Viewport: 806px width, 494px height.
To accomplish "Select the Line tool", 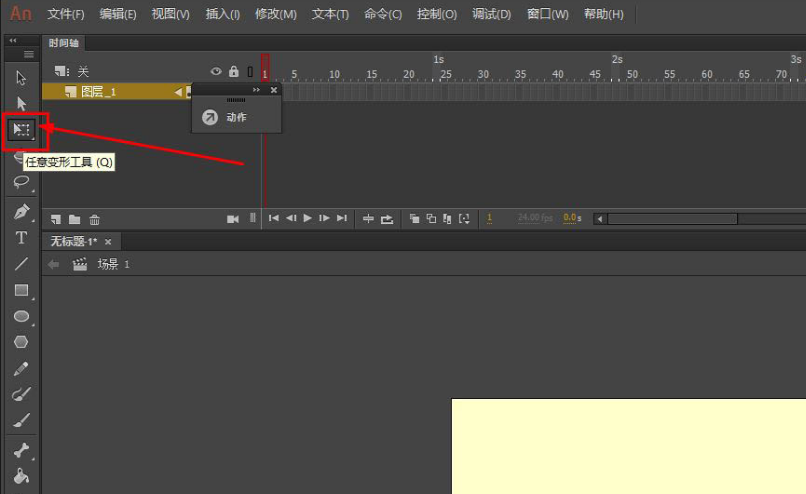I will click(21, 264).
